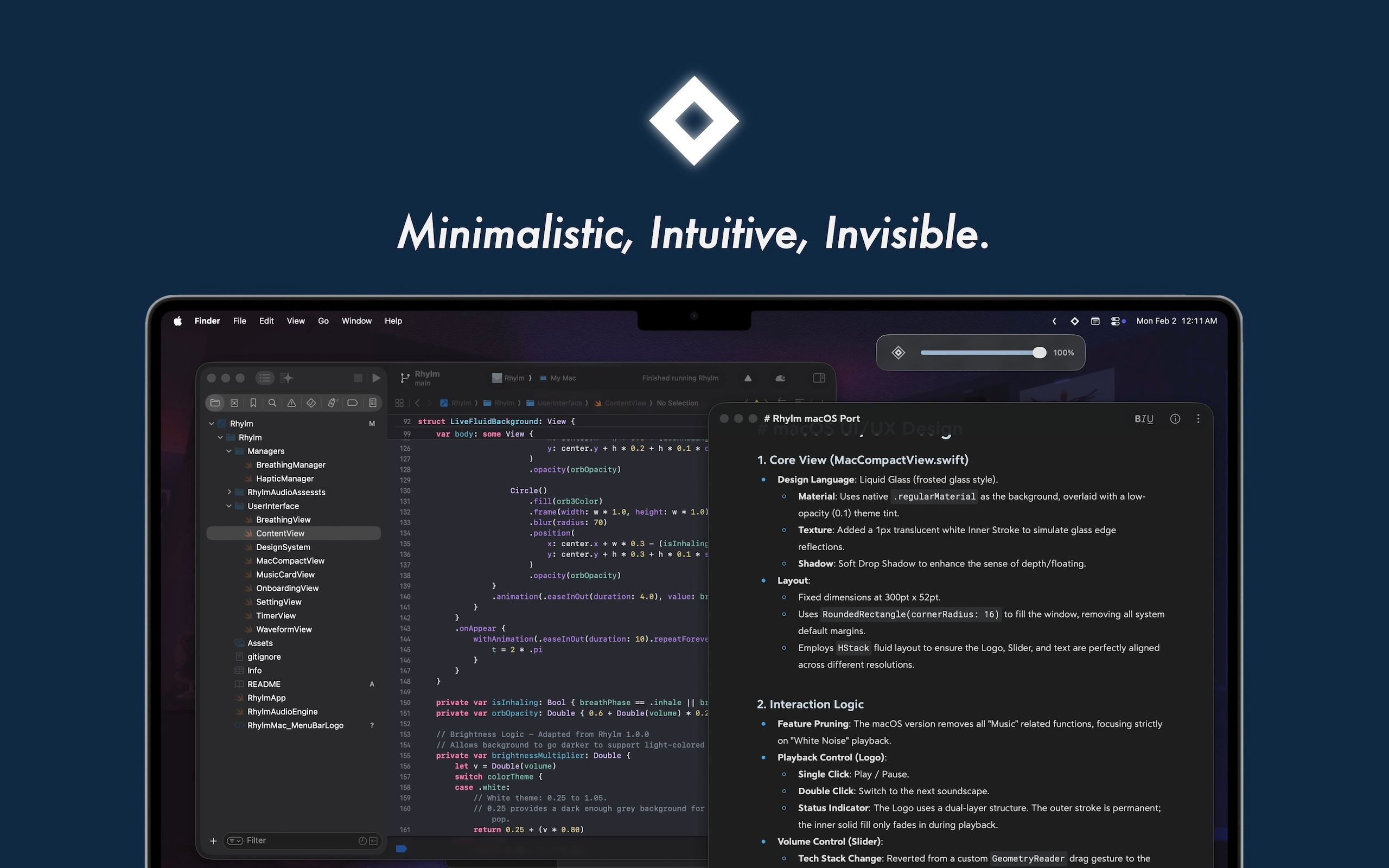The image size is (1389, 868).
Task: Add a new file with plus button
Action: coord(213,841)
